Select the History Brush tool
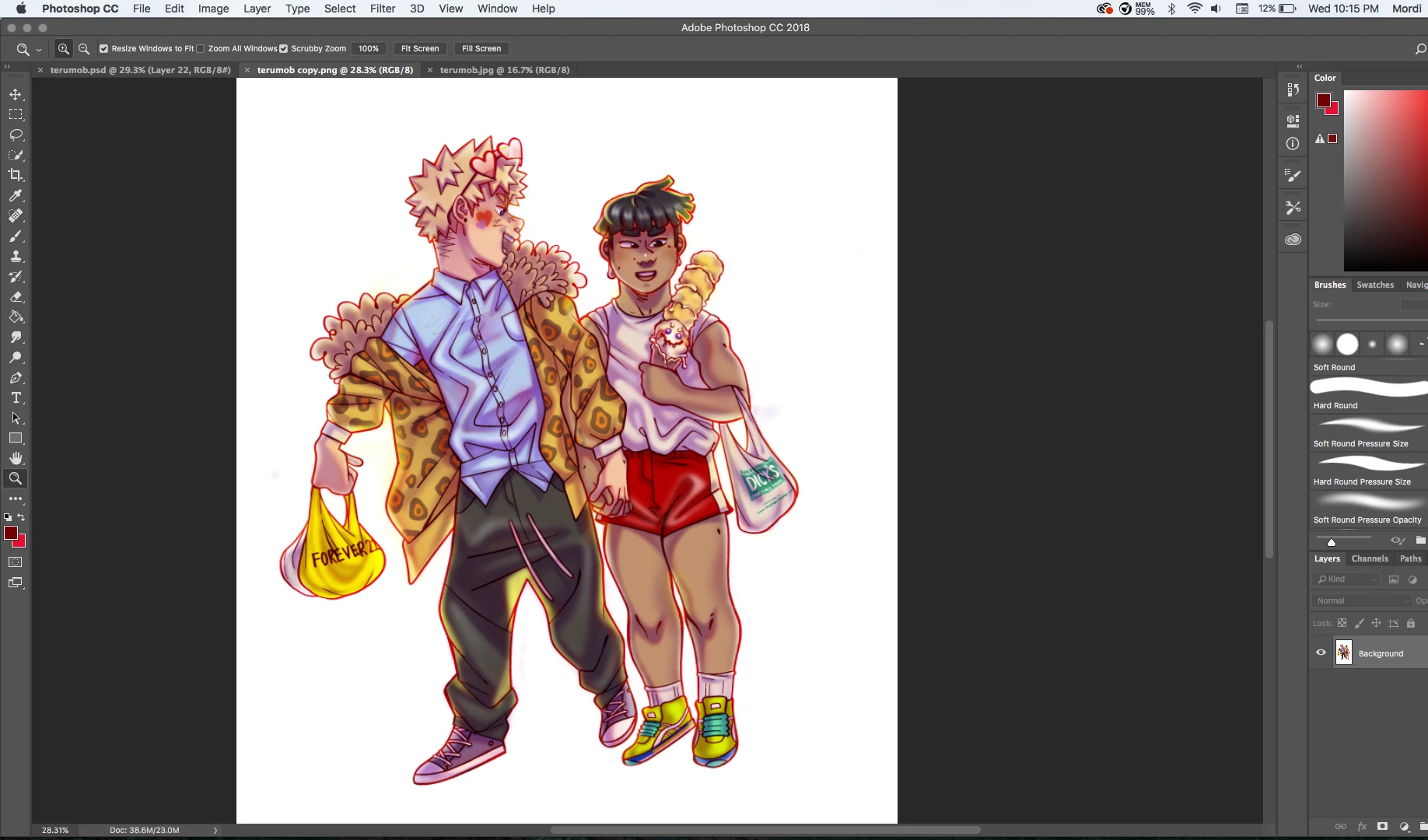The image size is (1428, 840). pyautogui.click(x=16, y=276)
